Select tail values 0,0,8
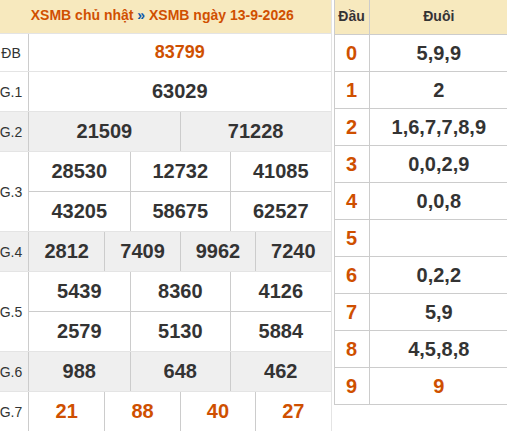The image size is (507, 431). [x=439, y=201]
